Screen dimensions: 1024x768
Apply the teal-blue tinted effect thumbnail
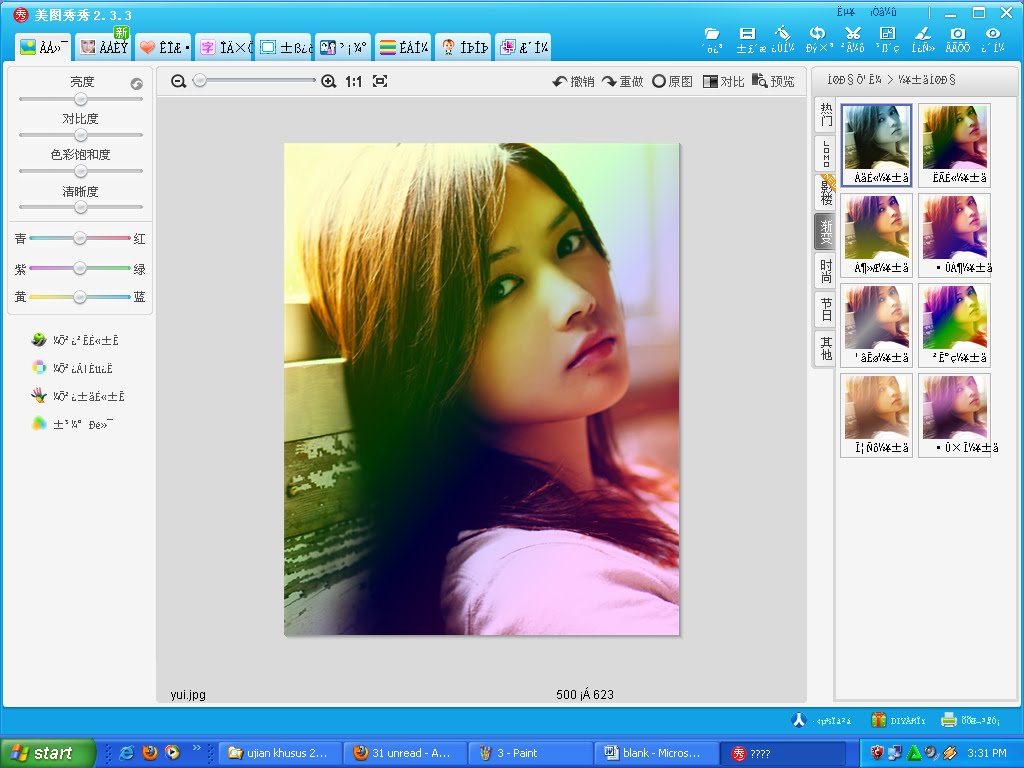click(876, 145)
